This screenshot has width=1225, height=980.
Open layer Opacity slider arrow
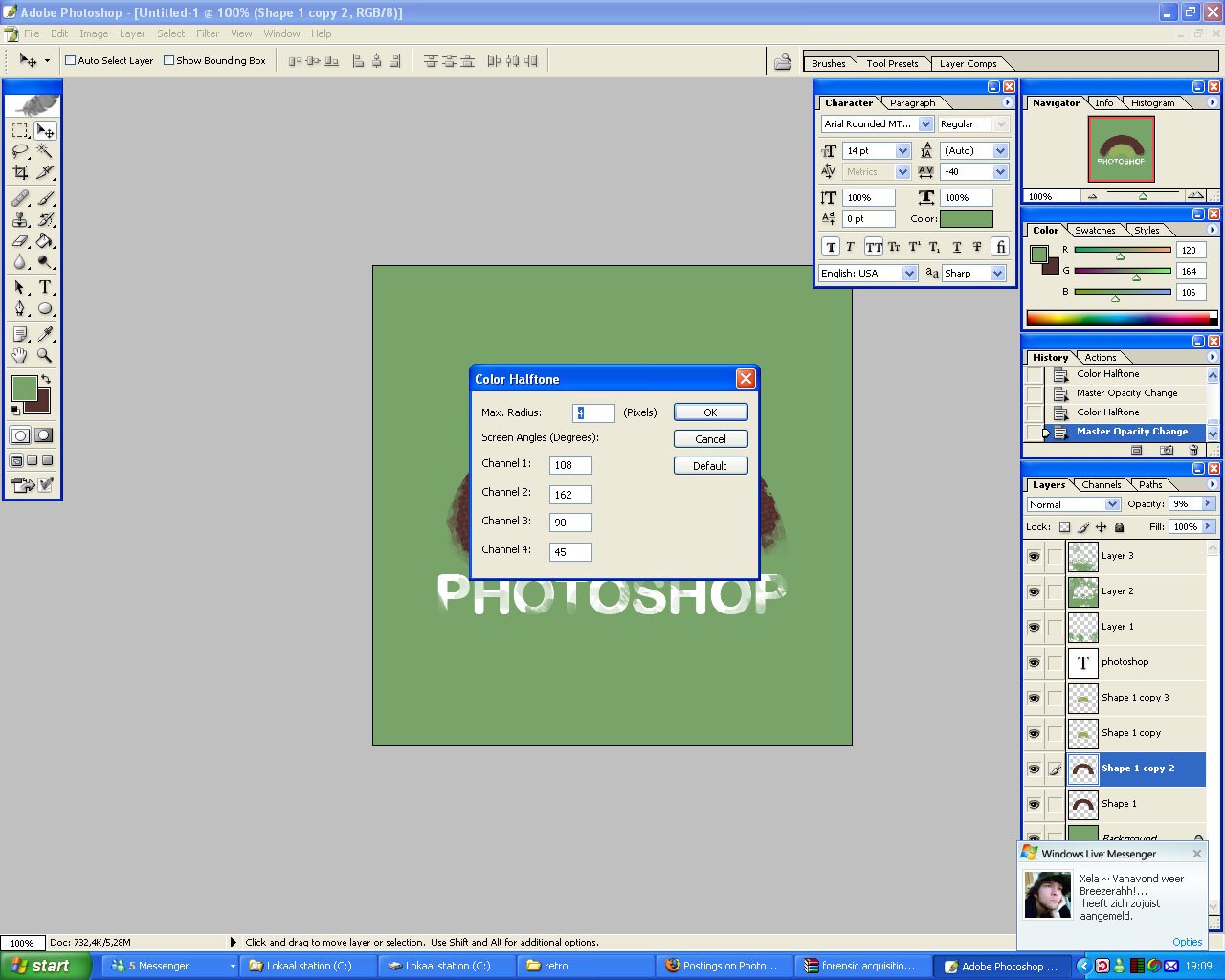click(x=1208, y=503)
